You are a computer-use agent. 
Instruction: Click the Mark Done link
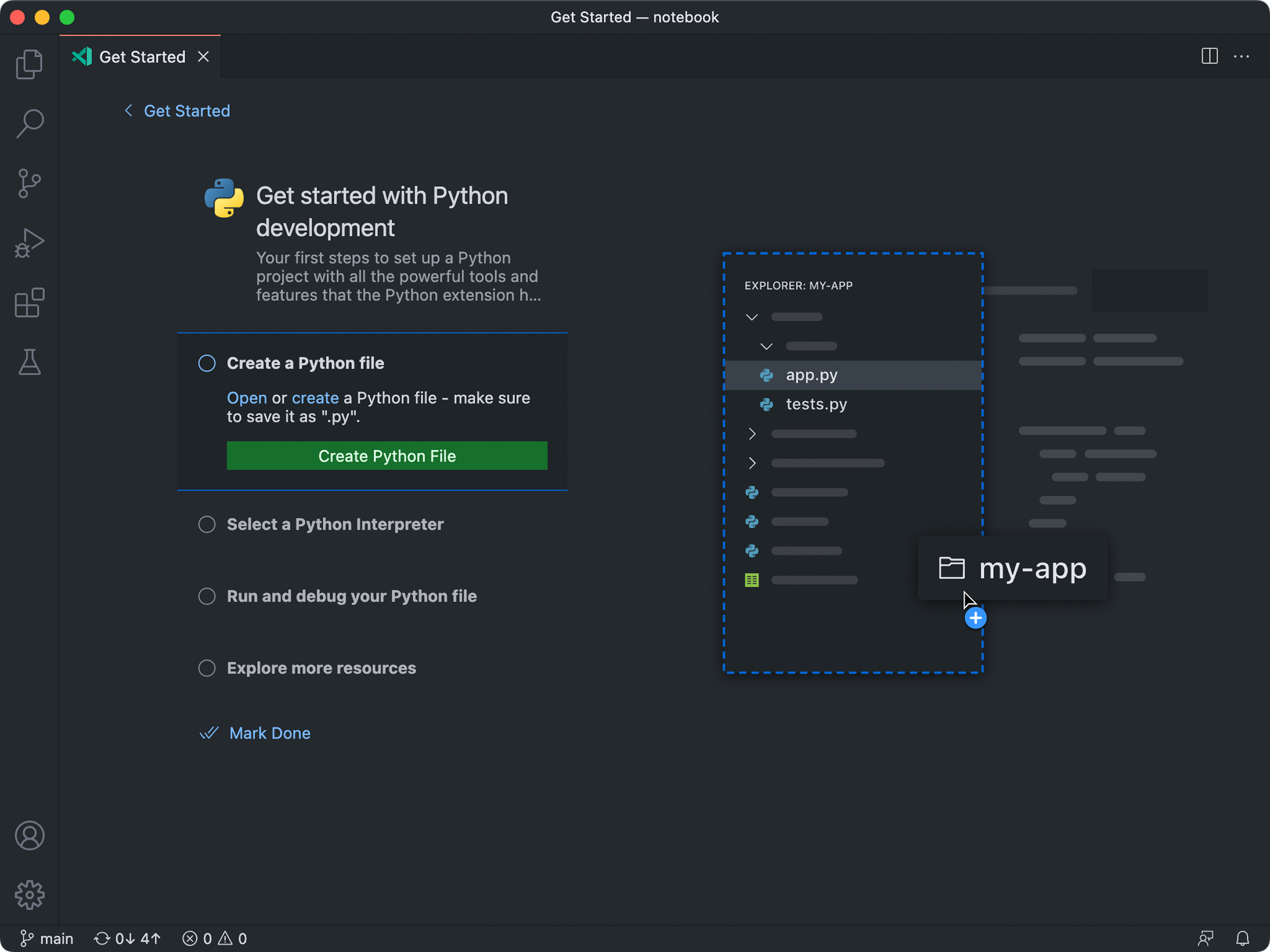point(270,734)
